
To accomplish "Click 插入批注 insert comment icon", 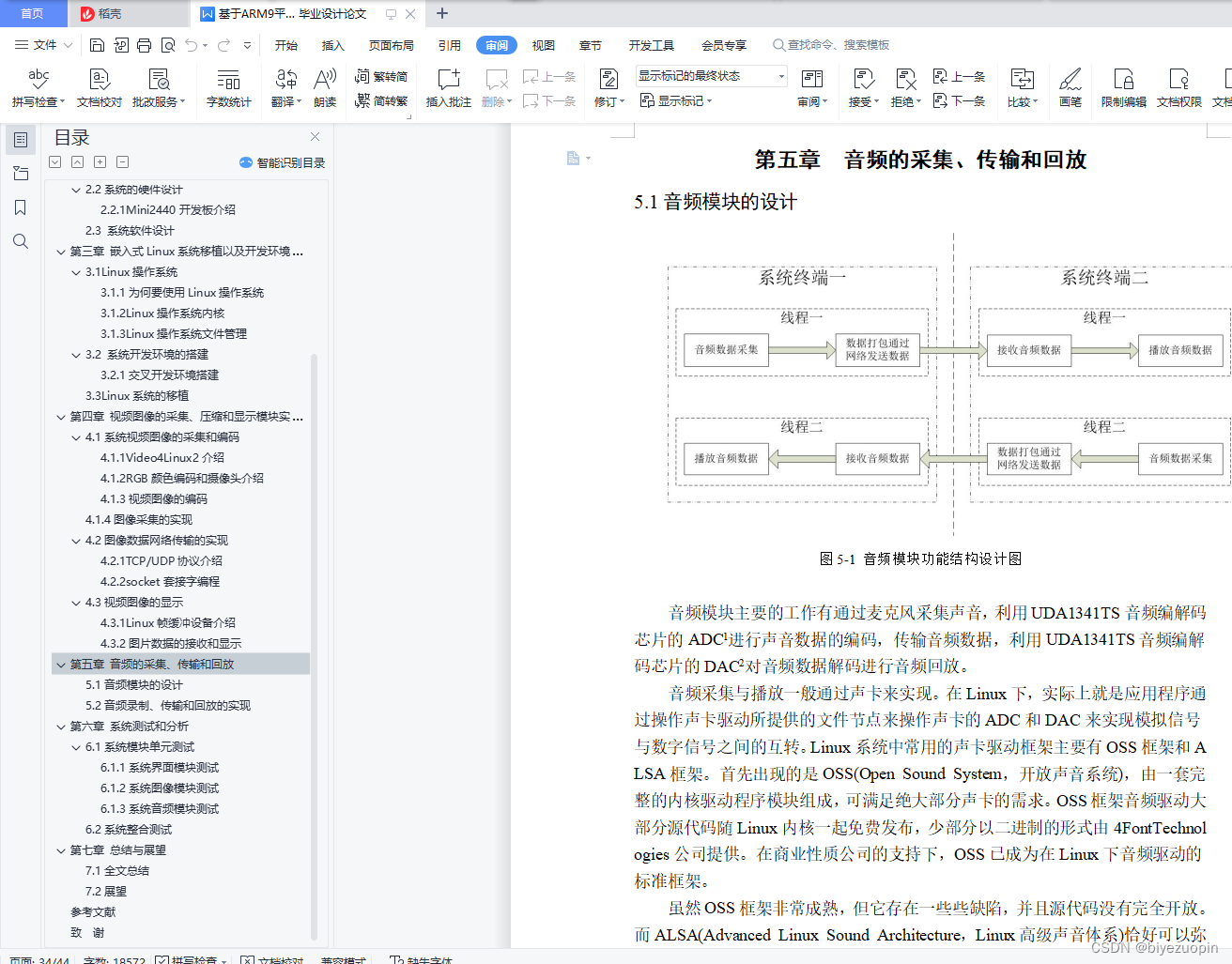I will 449,87.
